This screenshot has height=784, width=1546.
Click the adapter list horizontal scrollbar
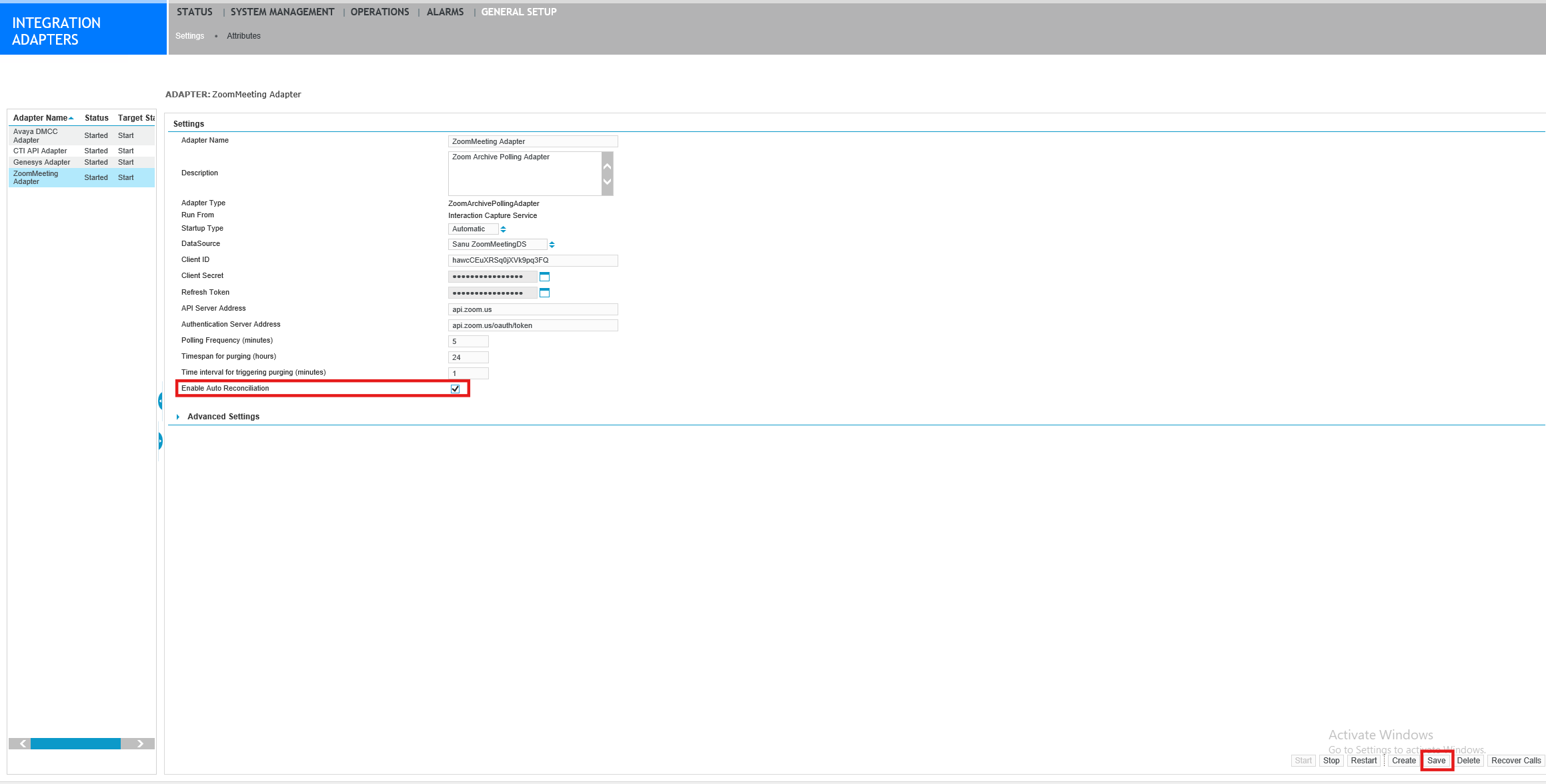tap(75, 743)
